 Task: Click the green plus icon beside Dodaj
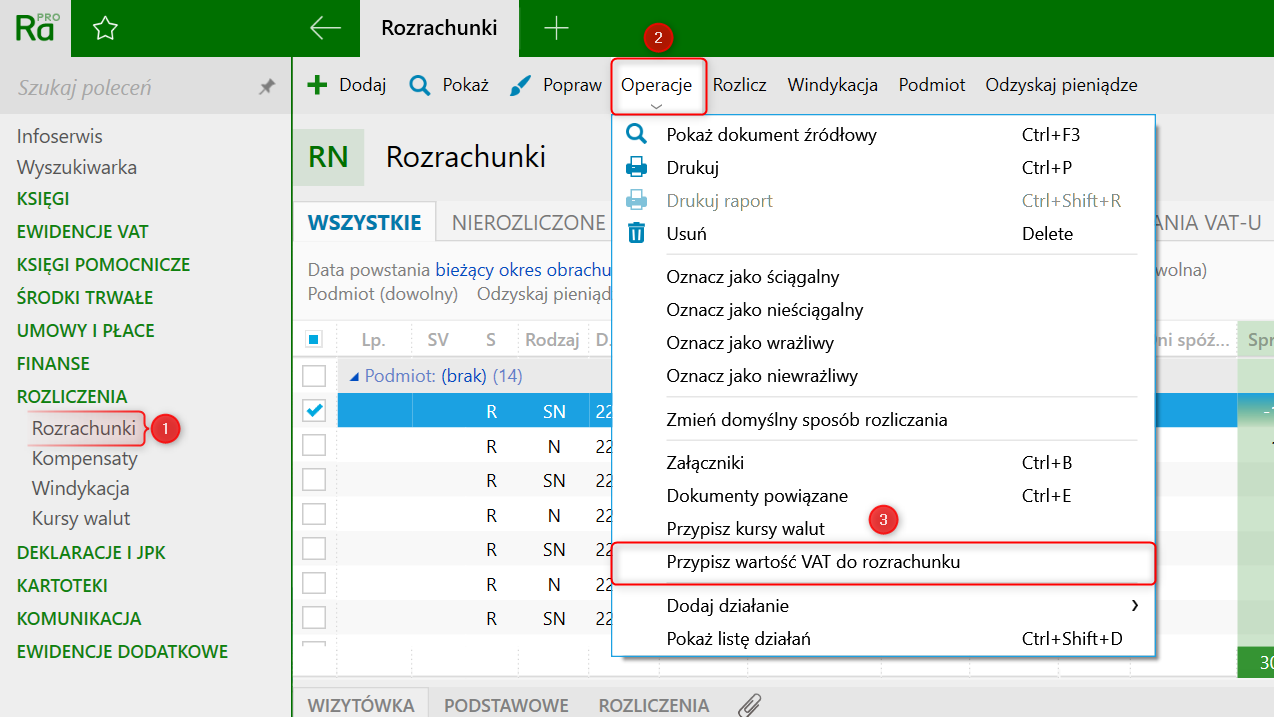pyautogui.click(x=317, y=85)
